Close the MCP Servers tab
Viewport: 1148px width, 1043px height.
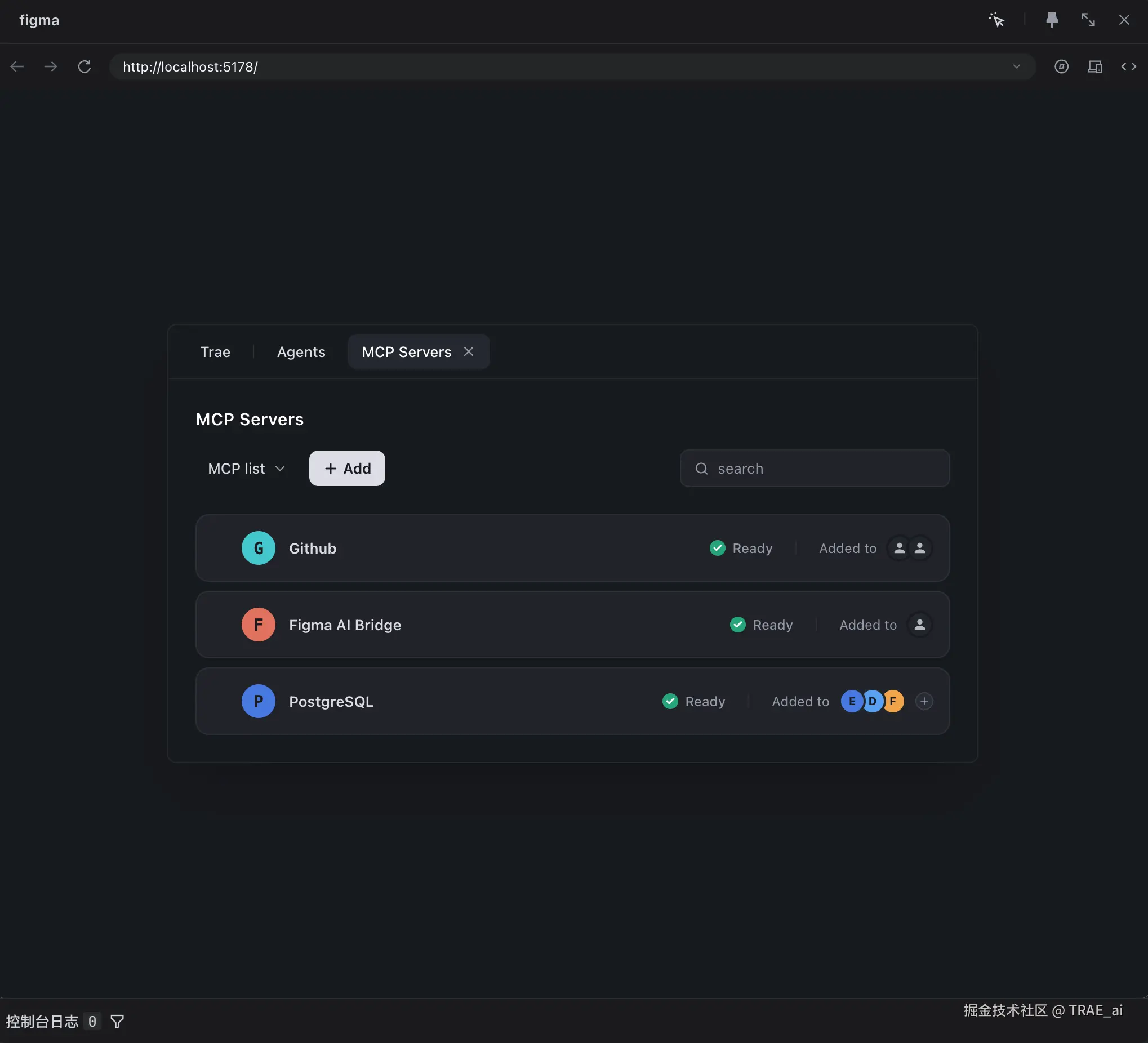[x=468, y=351]
